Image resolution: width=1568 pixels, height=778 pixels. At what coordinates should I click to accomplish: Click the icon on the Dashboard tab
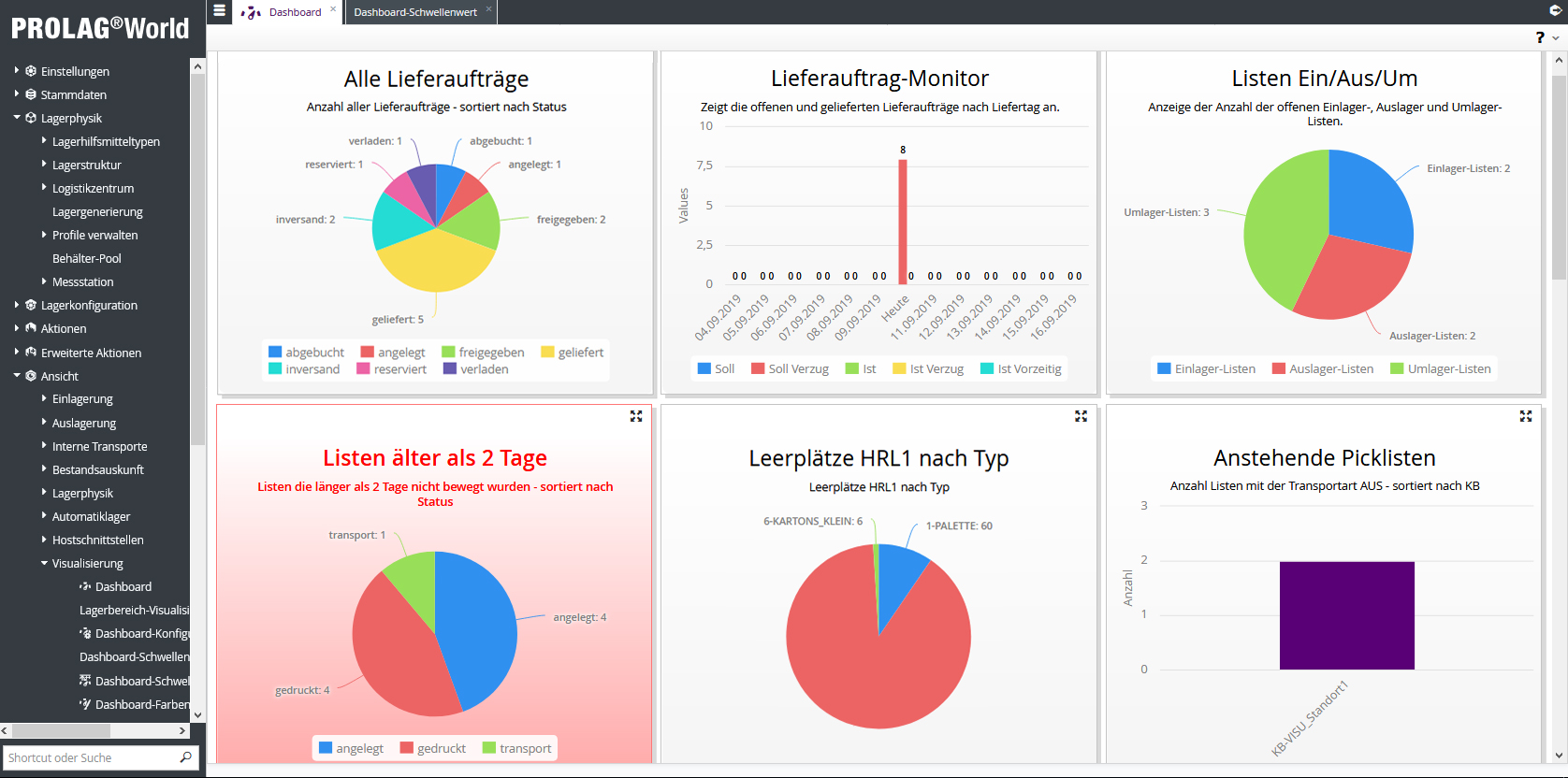coord(251,12)
